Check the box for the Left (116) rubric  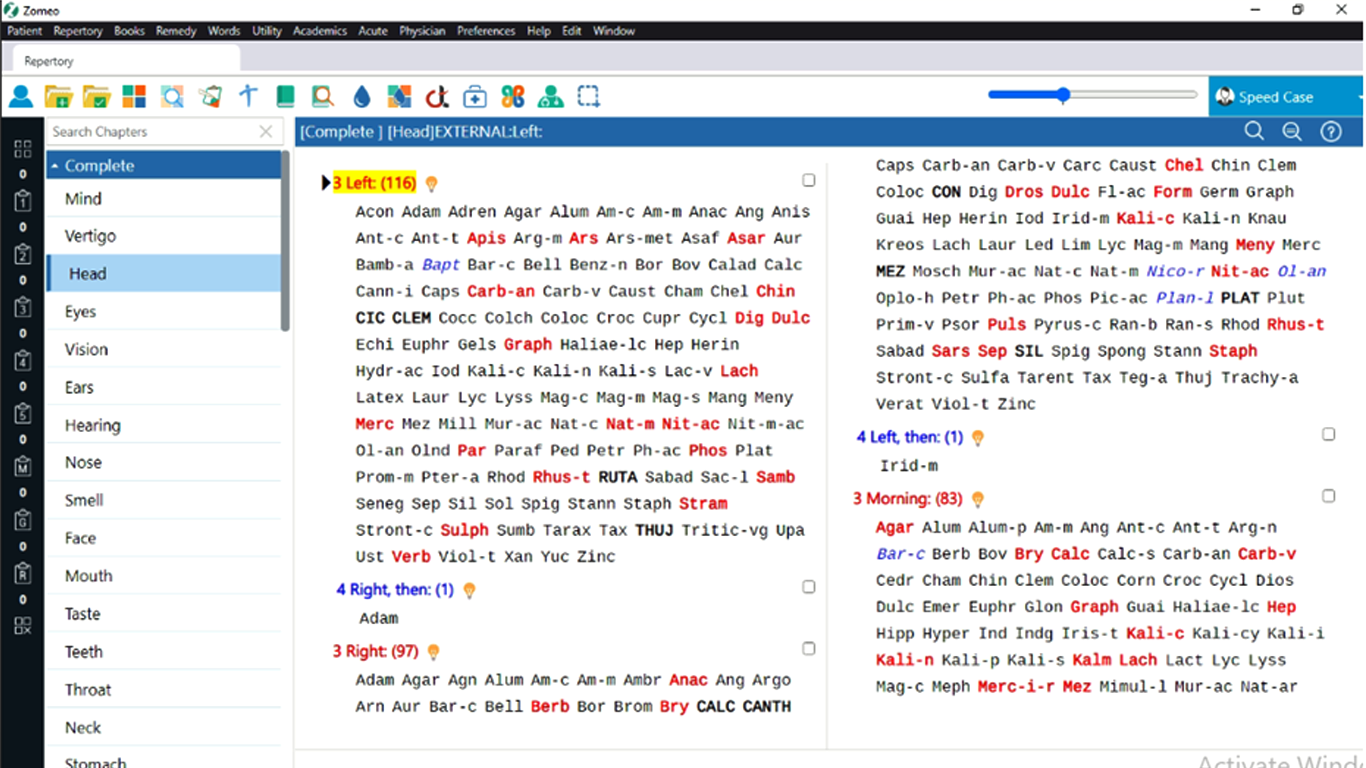click(x=808, y=180)
